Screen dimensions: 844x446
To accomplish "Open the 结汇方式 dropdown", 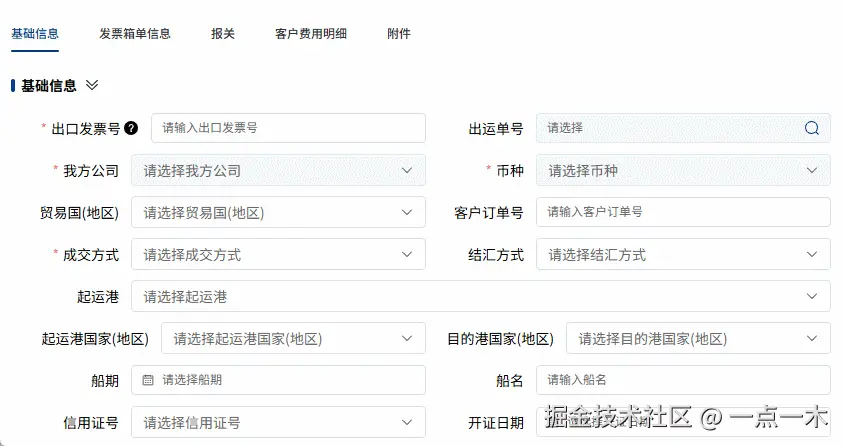I will (x=683, y=255).
